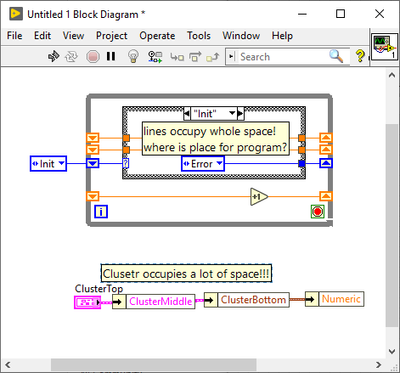The image size is (400, 373).
Task: Go to previous case with left arrow
Action: (x=187, y=114)
